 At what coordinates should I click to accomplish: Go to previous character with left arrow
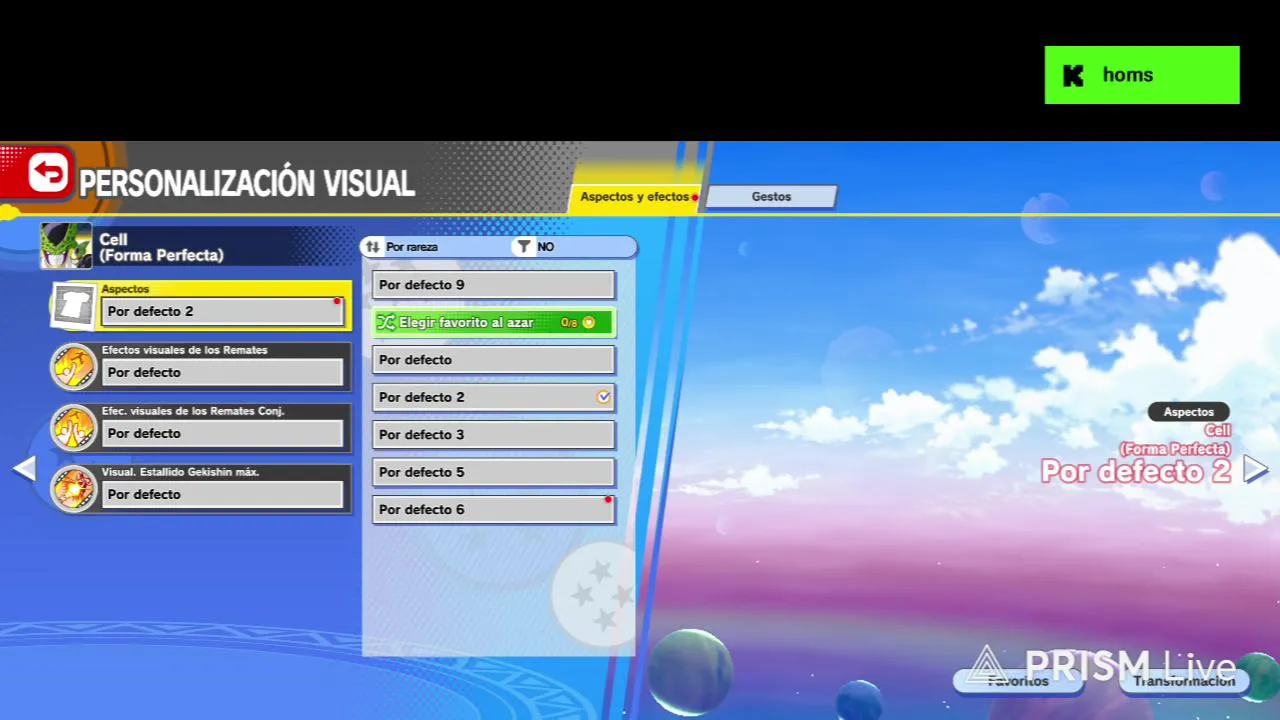[24, 469]
